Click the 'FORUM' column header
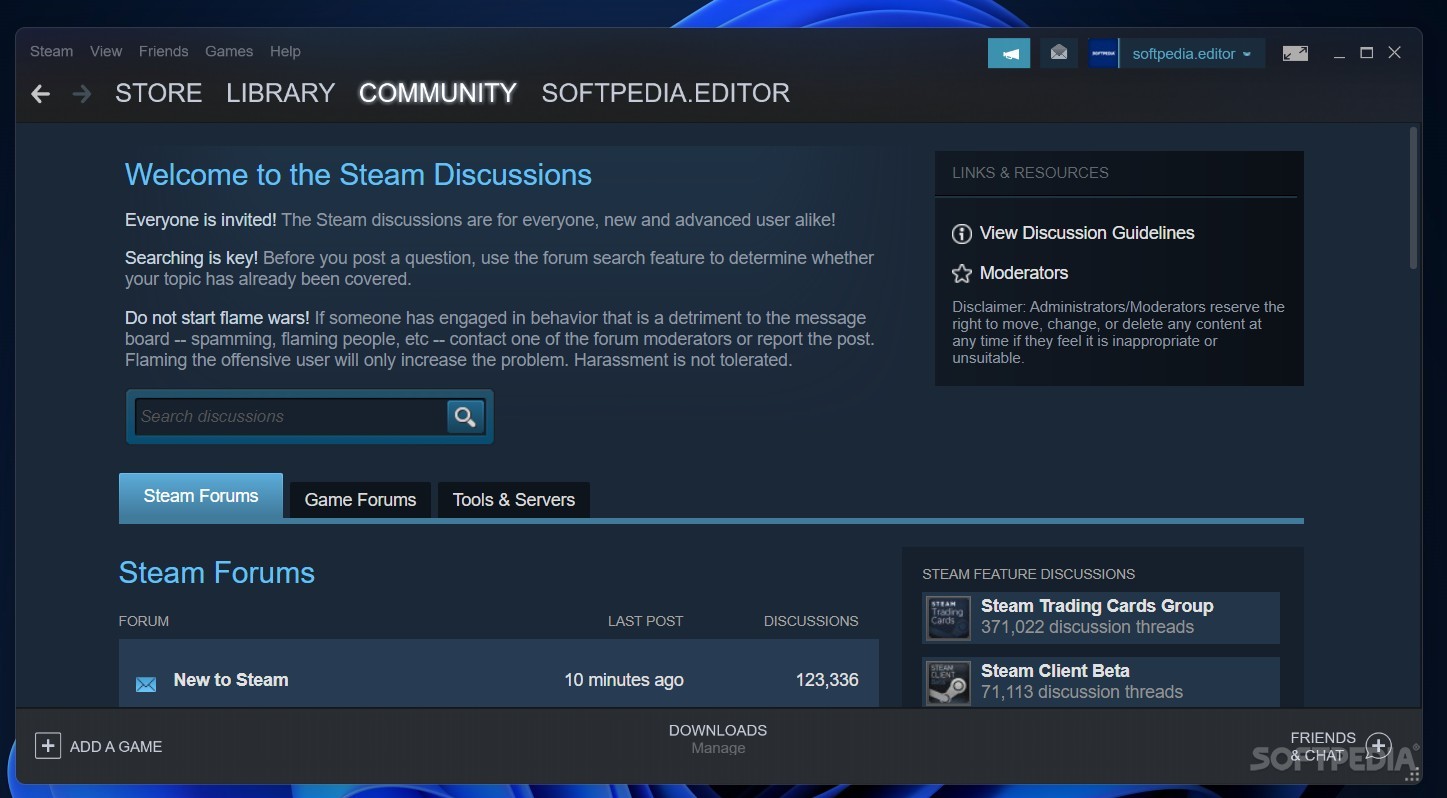1447x798 pixels. pyautogui.click(x=144, y=621)
